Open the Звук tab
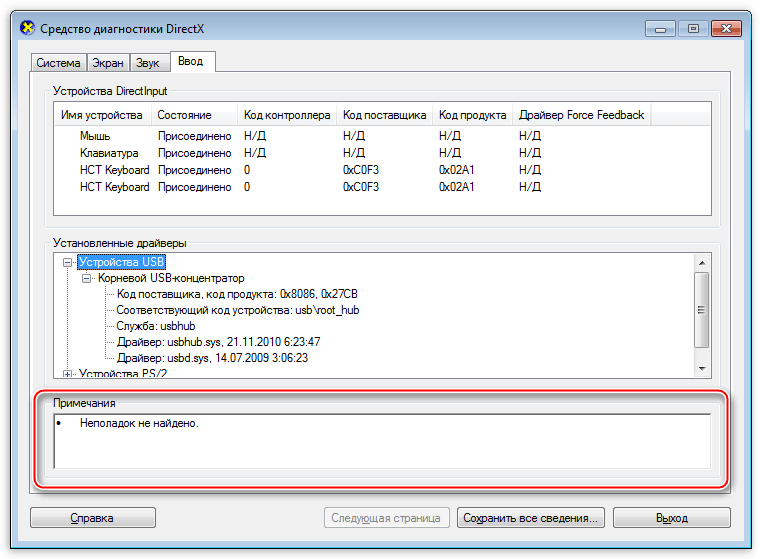 pos(148,63)
